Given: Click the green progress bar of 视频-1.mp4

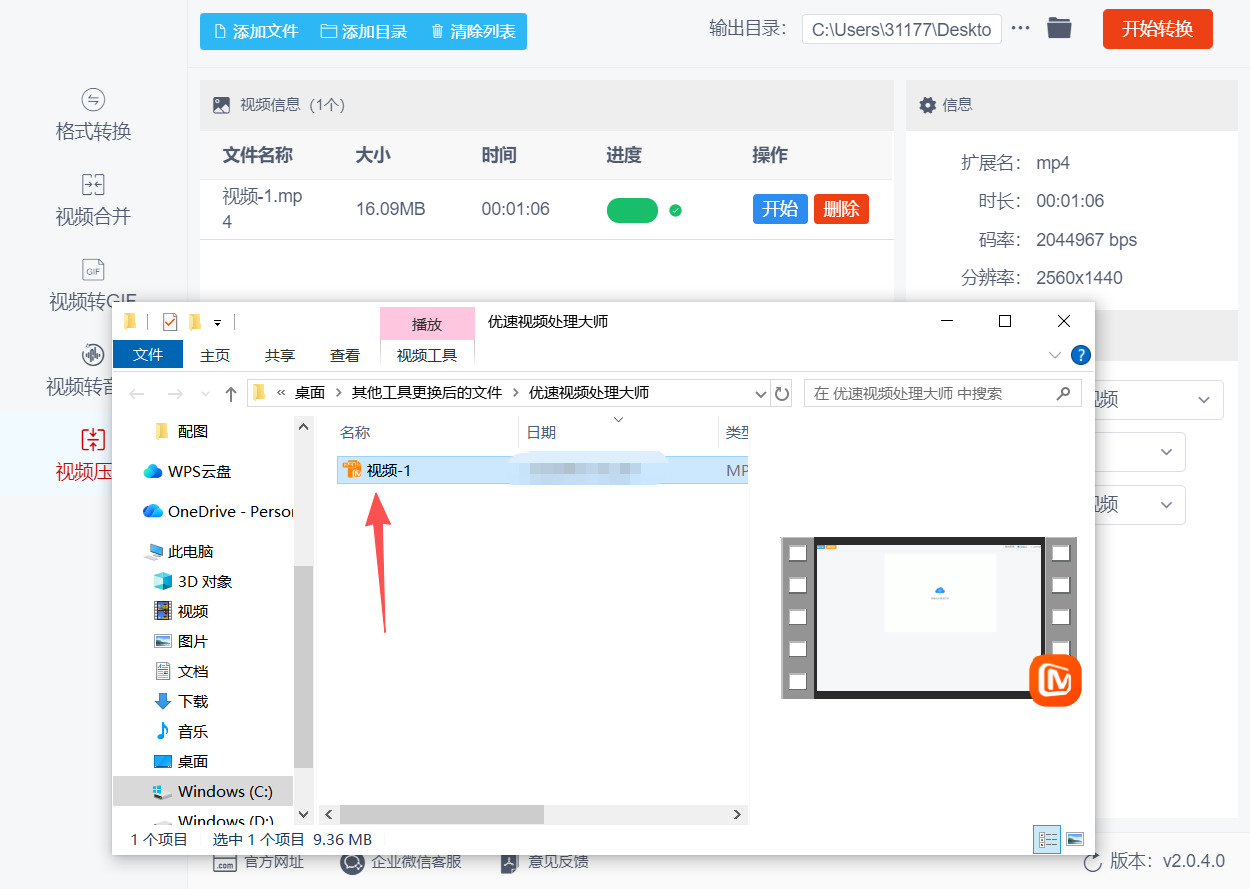Looking at the screenshot, I should point(632,210).
